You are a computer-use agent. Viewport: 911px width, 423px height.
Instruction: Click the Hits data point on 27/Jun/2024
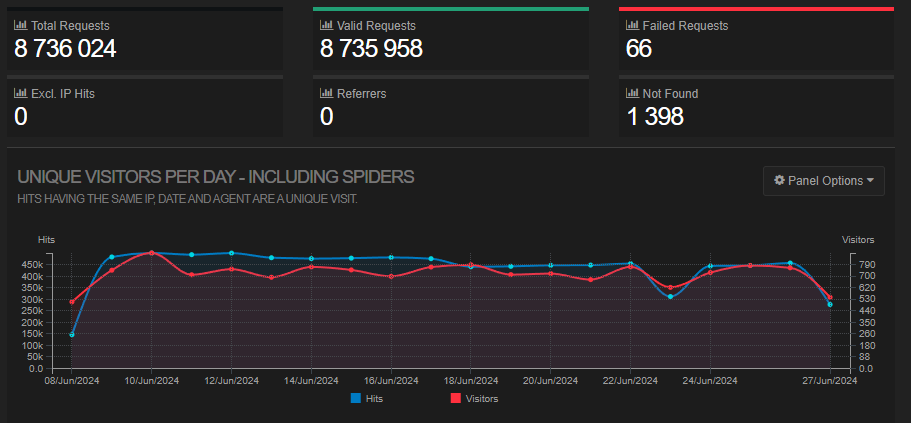point(830,304)
